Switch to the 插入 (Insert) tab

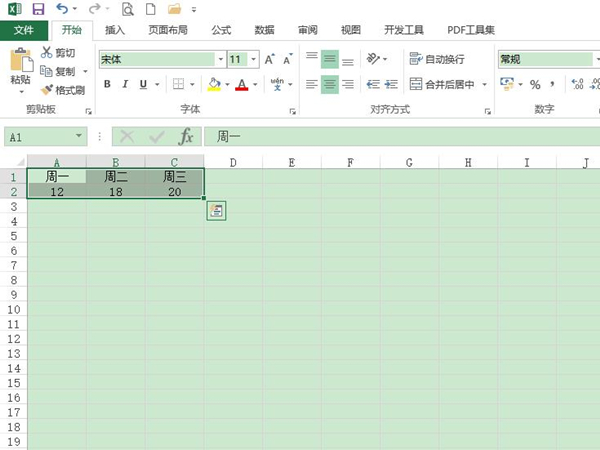point(115,31)
